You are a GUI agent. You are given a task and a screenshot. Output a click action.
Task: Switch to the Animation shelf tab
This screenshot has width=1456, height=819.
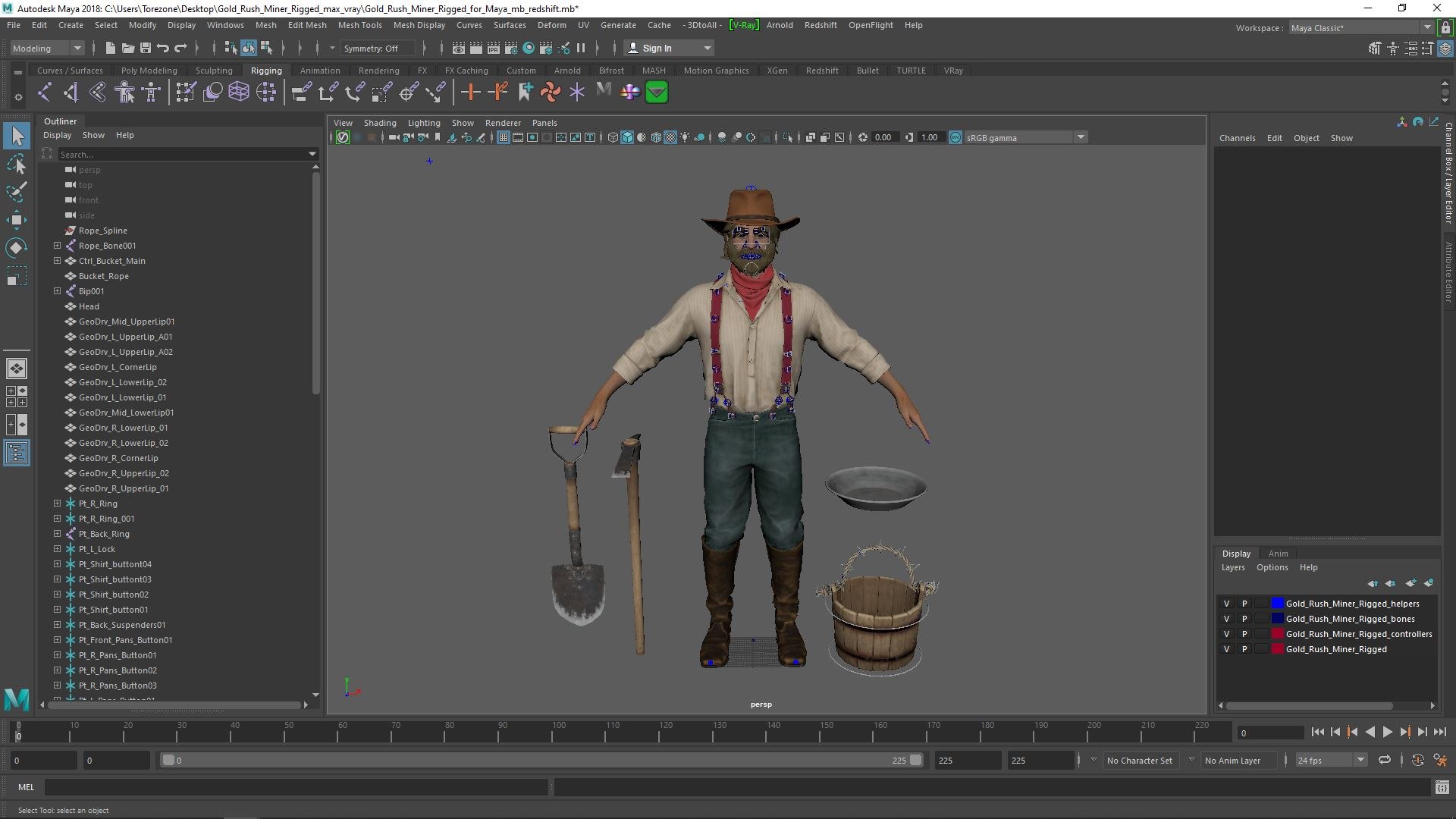point(320,71)
